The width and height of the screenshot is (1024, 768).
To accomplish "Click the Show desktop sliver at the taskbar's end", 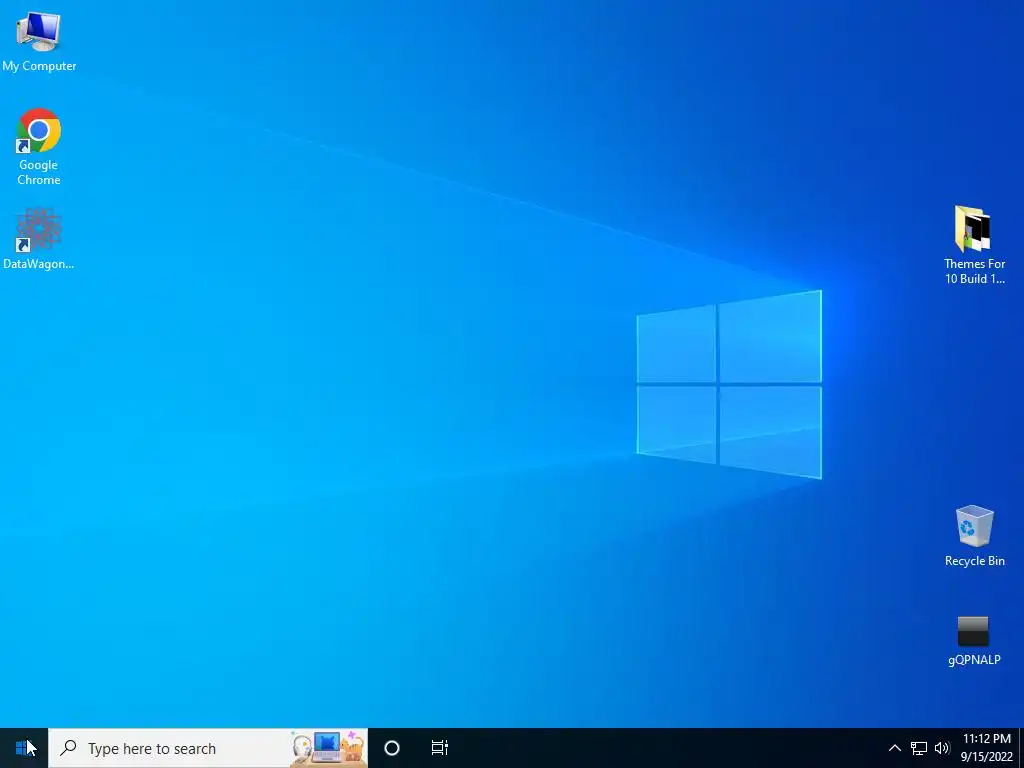I will pyautogui.click(x=1021, y=748).
